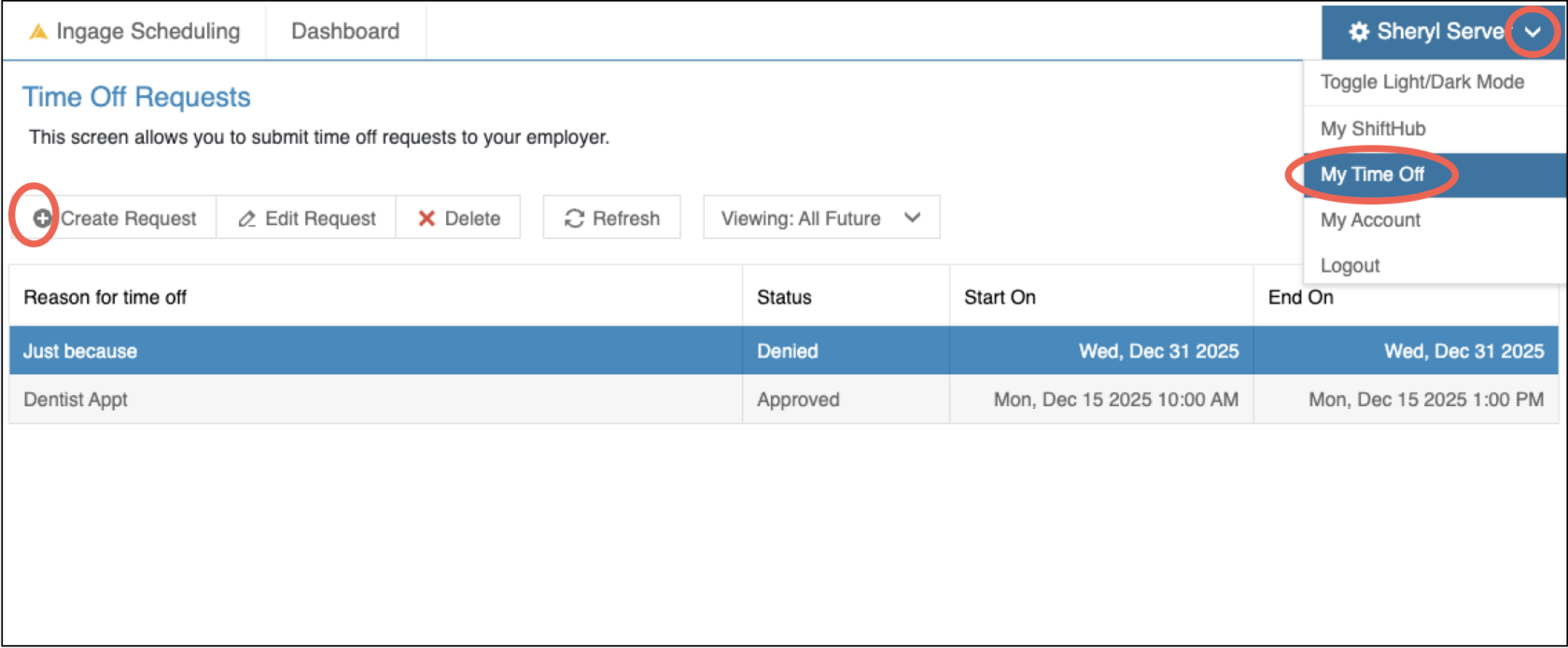Viewport: 1568px width, 648px height.
Task: Collapse the Sheryl Server user menu chevron
Action: tap(1533, 32)
